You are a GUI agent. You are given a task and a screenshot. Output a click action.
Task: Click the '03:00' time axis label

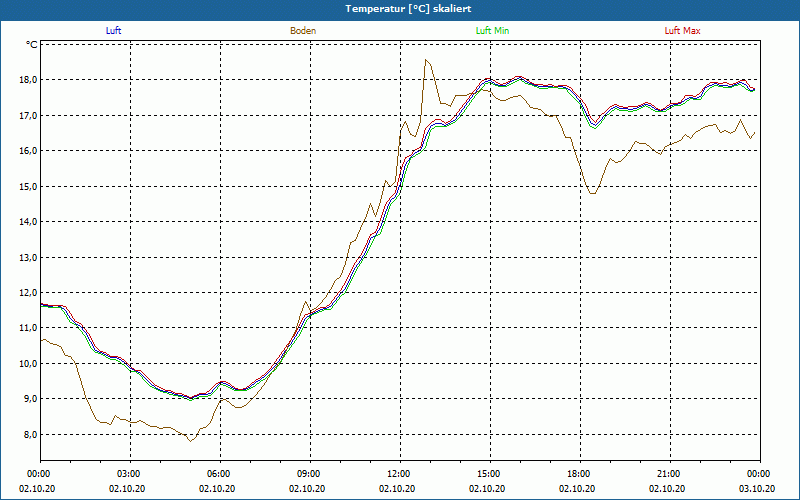pyautogui.click(x=131, y=474)
